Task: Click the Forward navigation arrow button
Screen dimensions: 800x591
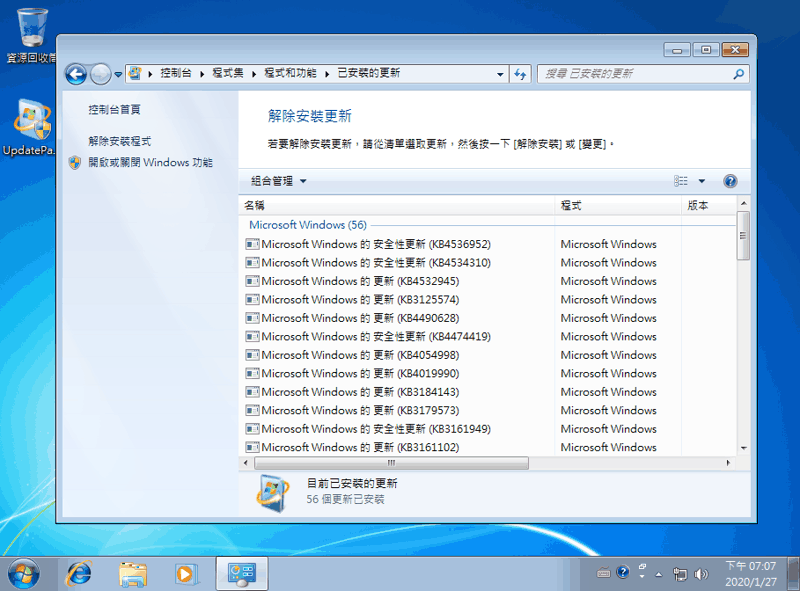Action: tap(100, 75)
